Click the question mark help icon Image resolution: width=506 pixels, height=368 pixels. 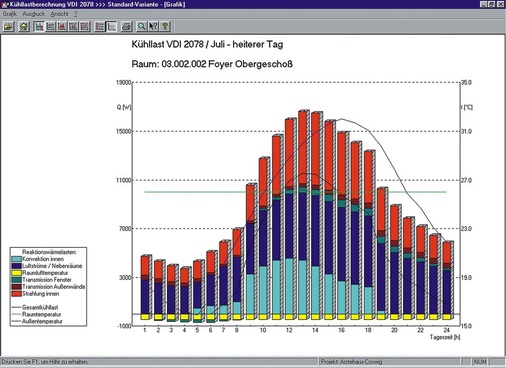165,26
